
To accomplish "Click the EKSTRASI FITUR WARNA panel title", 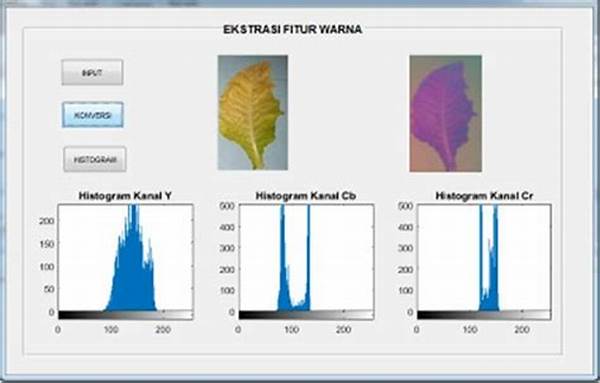I will click(x=293, y=29).
